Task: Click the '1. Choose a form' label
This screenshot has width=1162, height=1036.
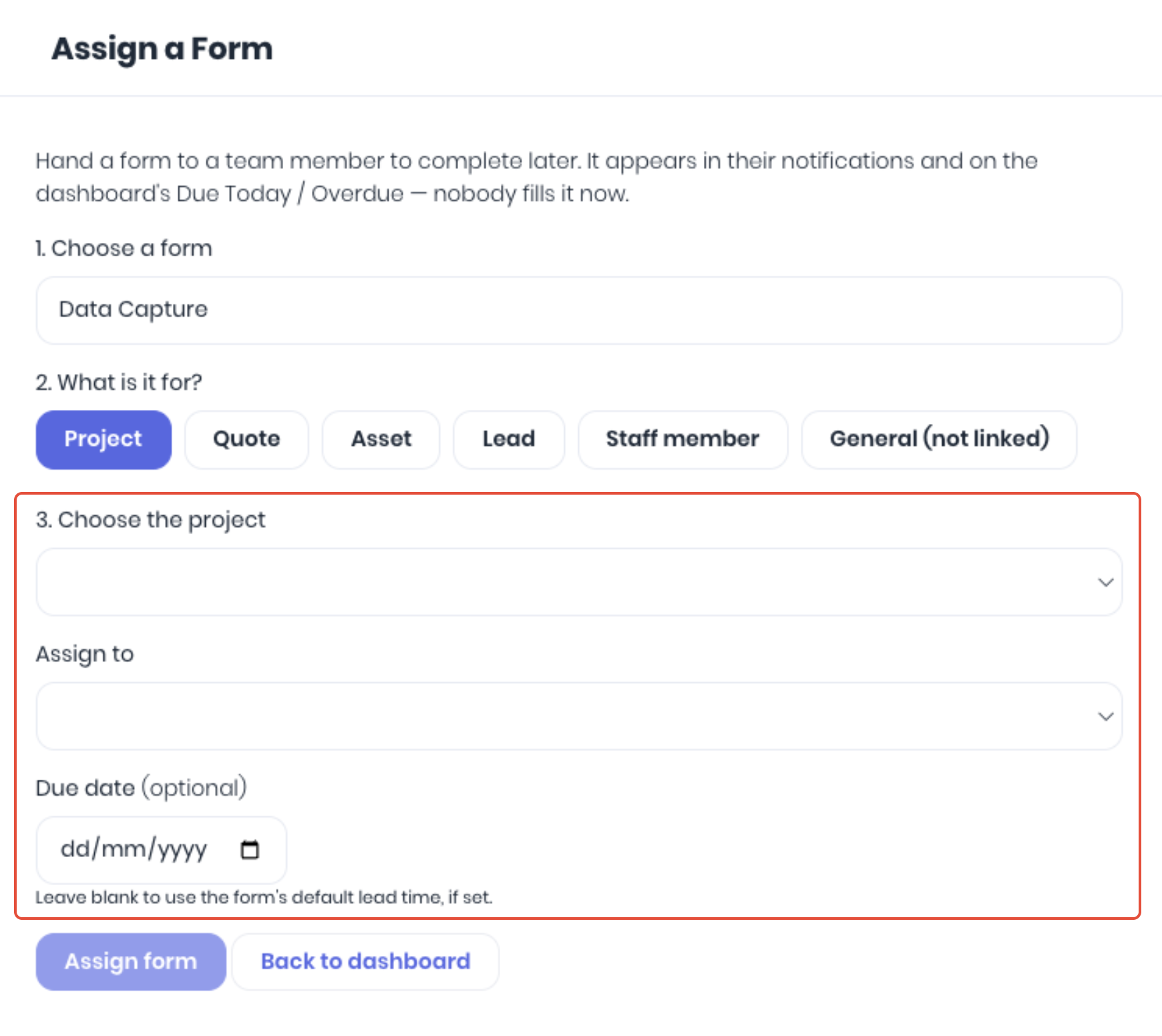Action: [124, 248]
